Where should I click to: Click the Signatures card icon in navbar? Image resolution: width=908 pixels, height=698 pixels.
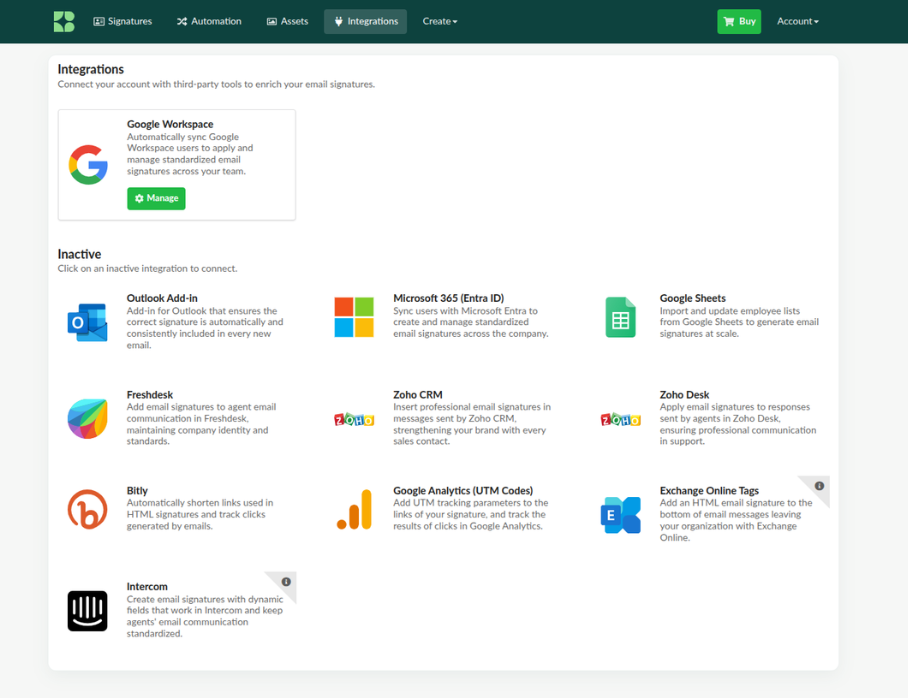tap(99, 21)
